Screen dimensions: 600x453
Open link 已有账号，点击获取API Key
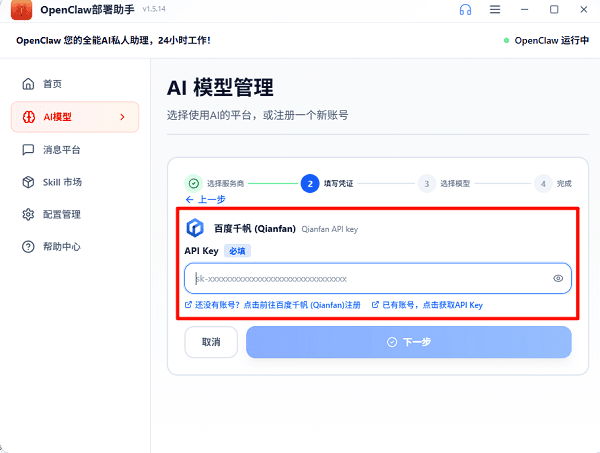click(x=427, y=305)
